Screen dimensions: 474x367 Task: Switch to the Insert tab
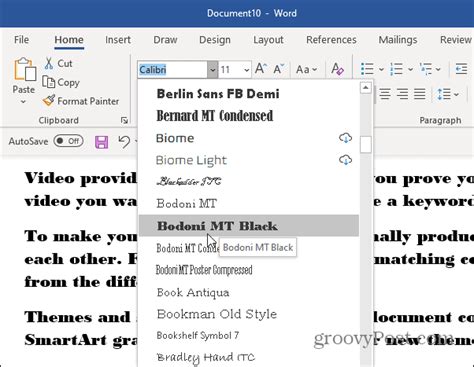point(118,40)
